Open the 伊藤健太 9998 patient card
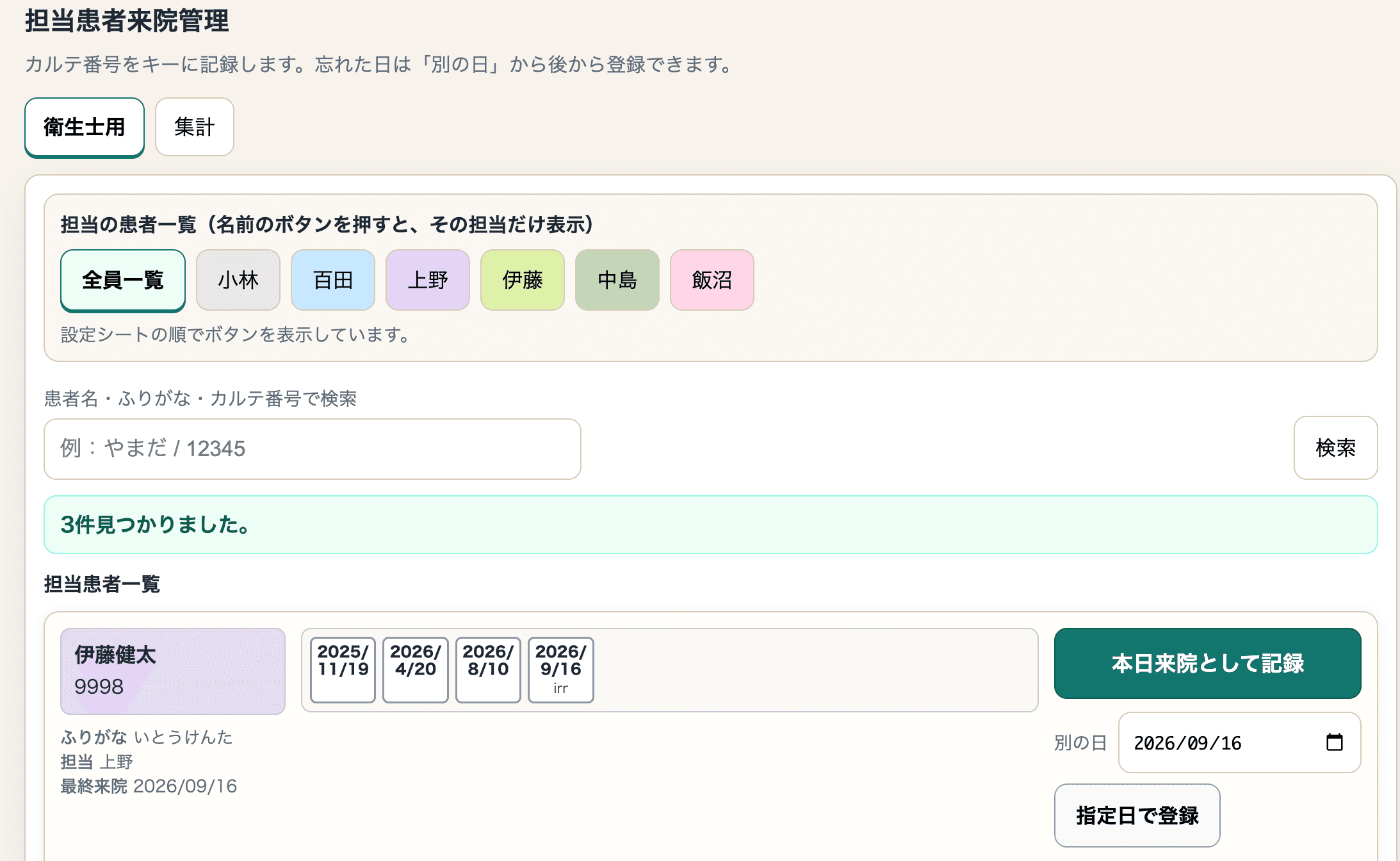Image resolution: width=1400 pixels, height=861 pixels. tap(173, 671)
